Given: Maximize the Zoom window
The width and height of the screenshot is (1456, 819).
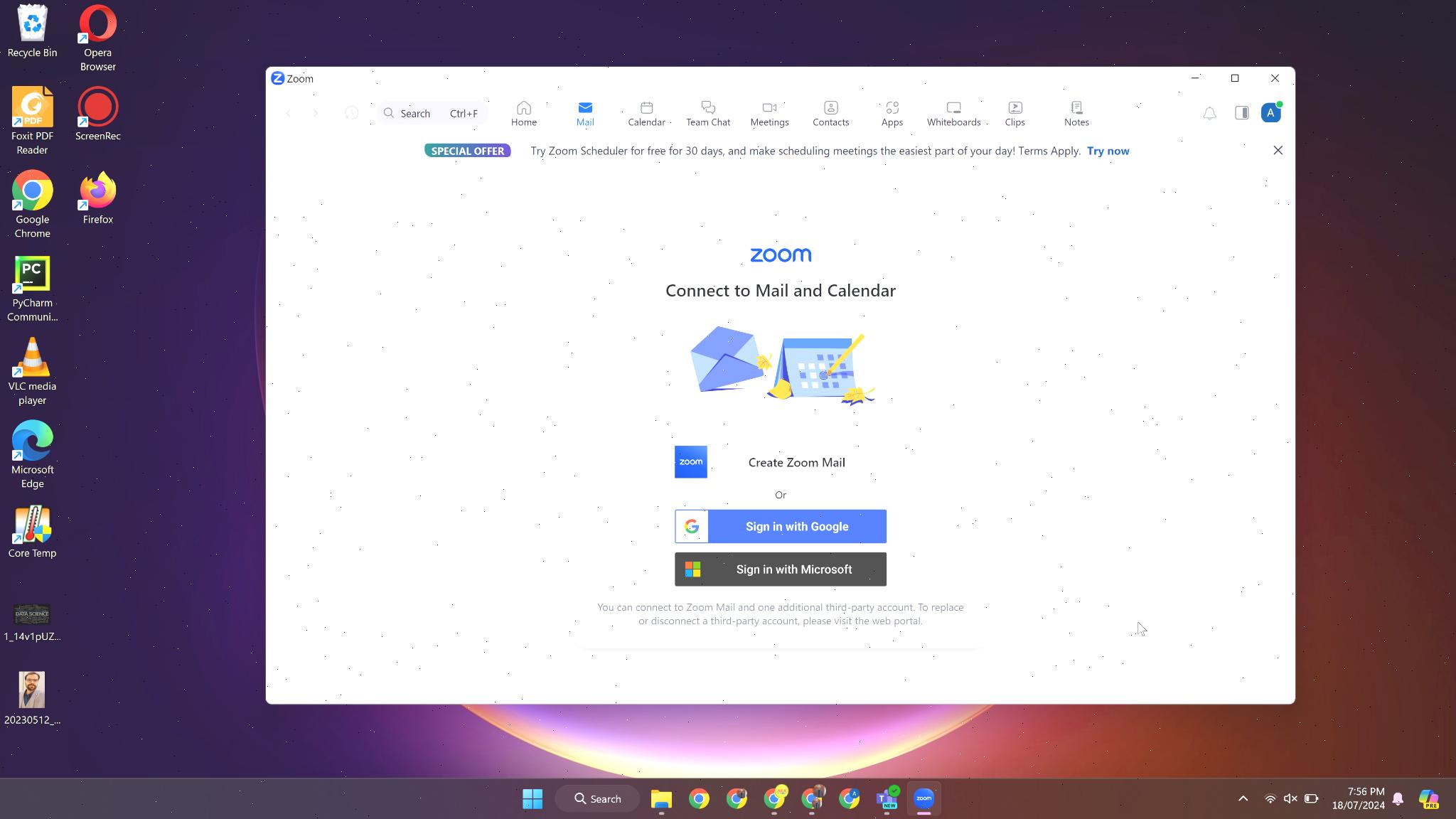Looking at the screenshot, I should pos(1235,78).
